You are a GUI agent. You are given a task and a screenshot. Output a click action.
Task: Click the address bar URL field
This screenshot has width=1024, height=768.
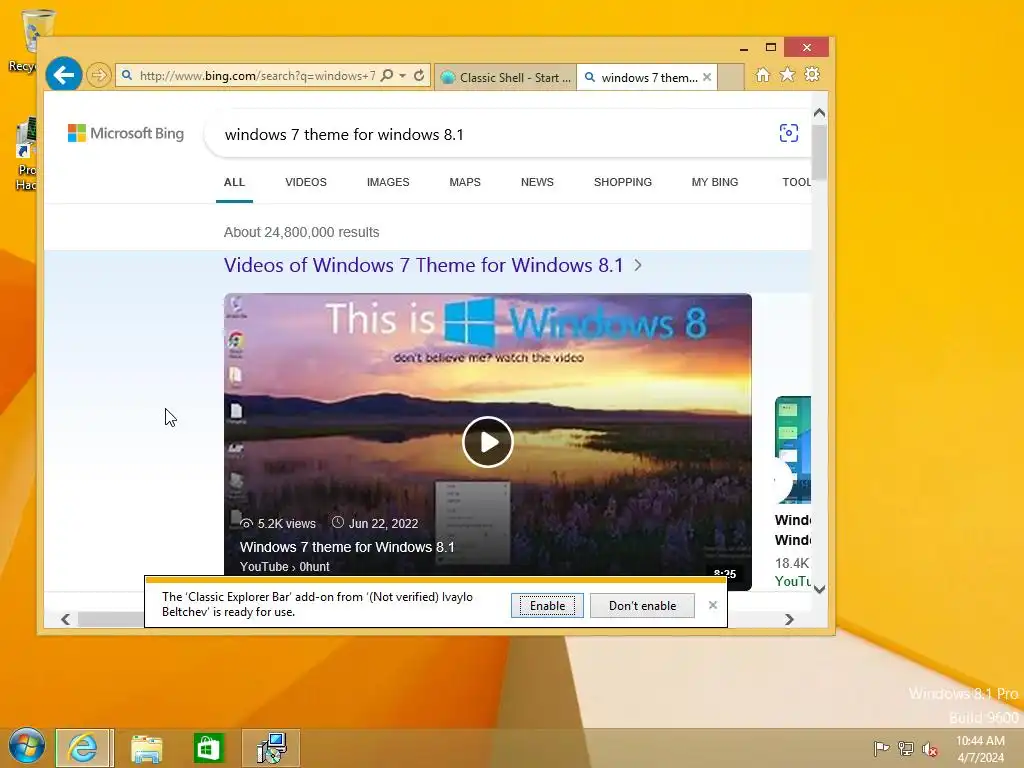[x=258, y=76]
